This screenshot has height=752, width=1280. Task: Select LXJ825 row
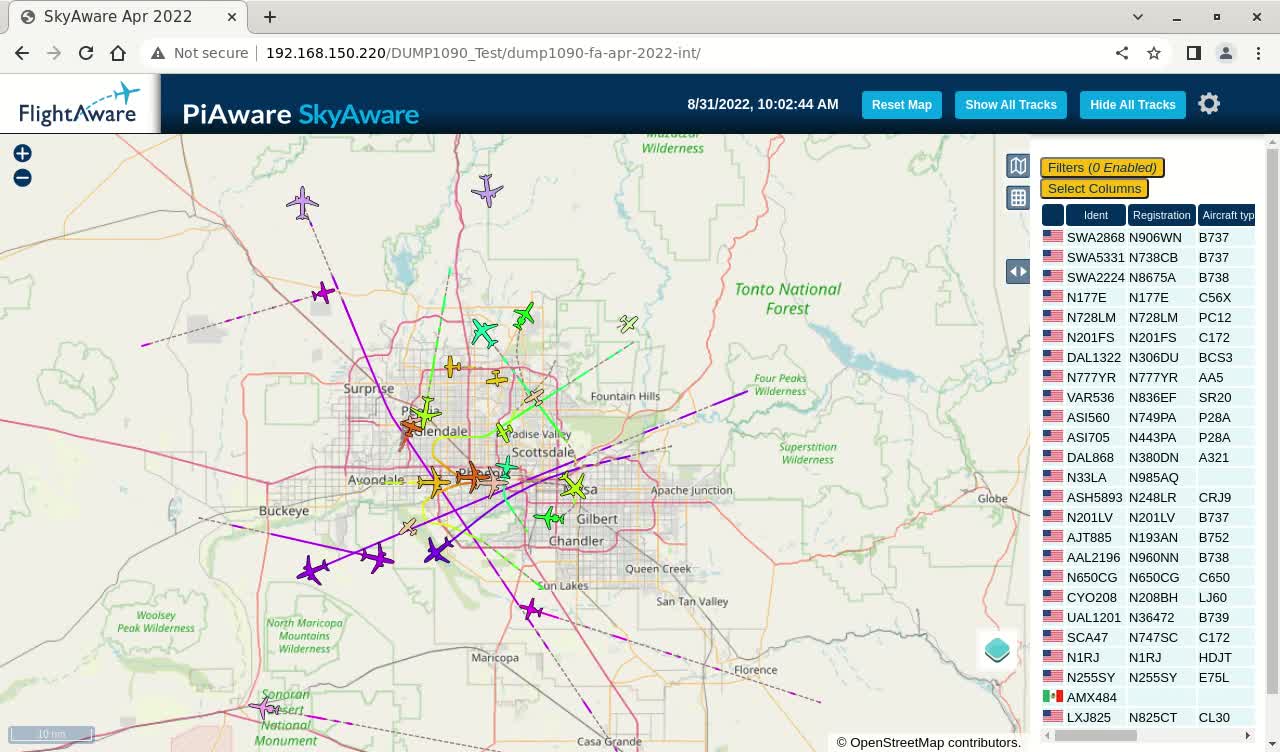pos(1148,717)
